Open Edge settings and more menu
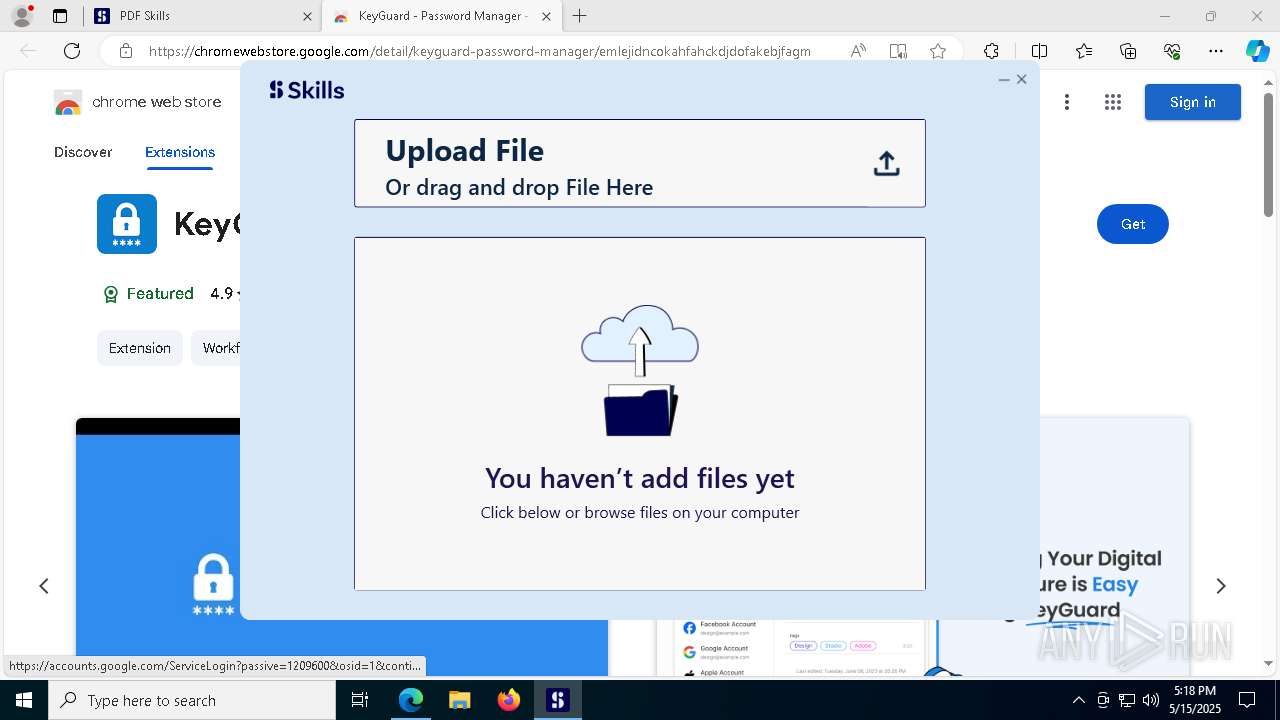 tap(1216, 51)
